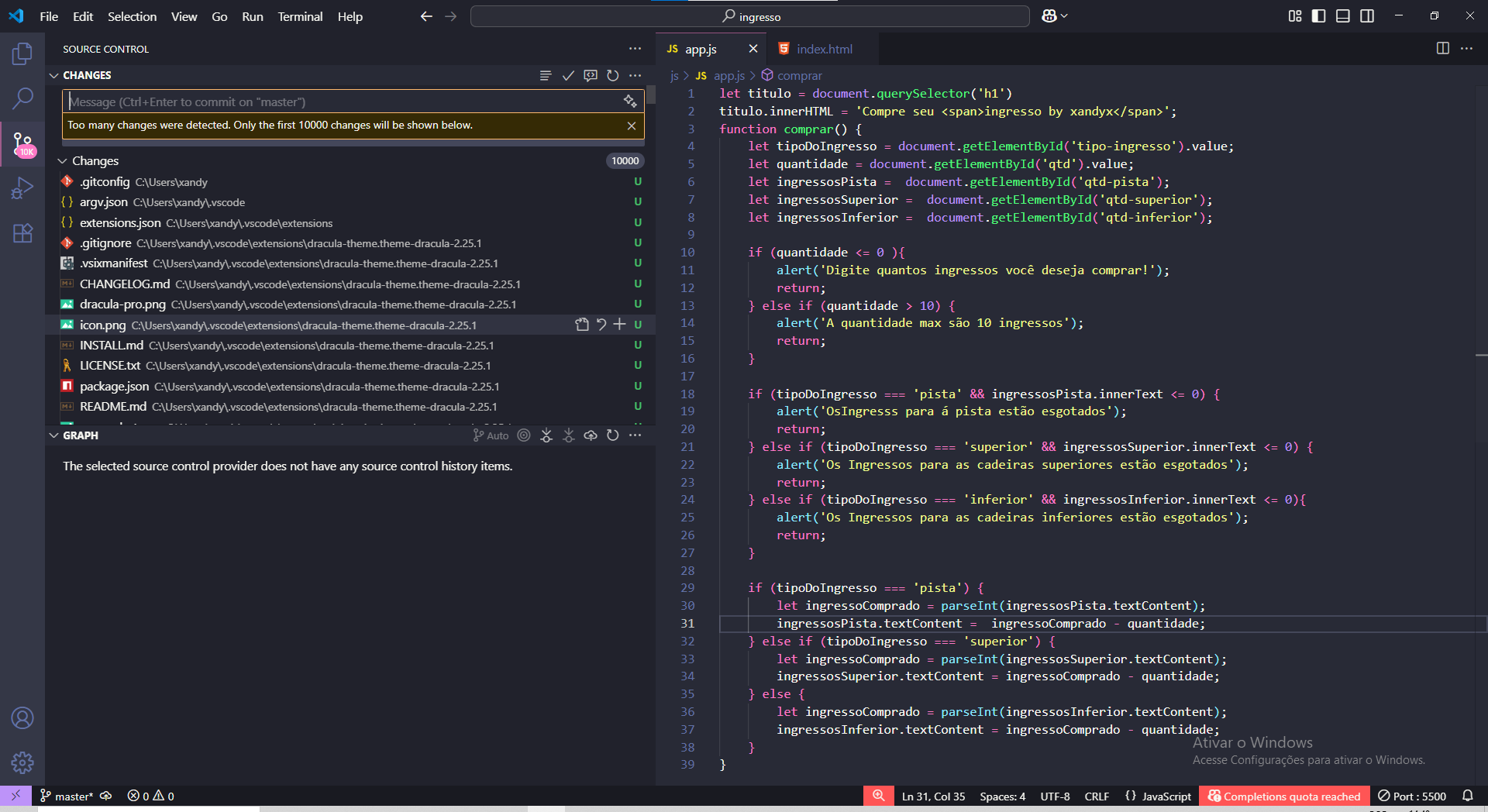Open editor more actions ellipsis

click(1467, 48)
